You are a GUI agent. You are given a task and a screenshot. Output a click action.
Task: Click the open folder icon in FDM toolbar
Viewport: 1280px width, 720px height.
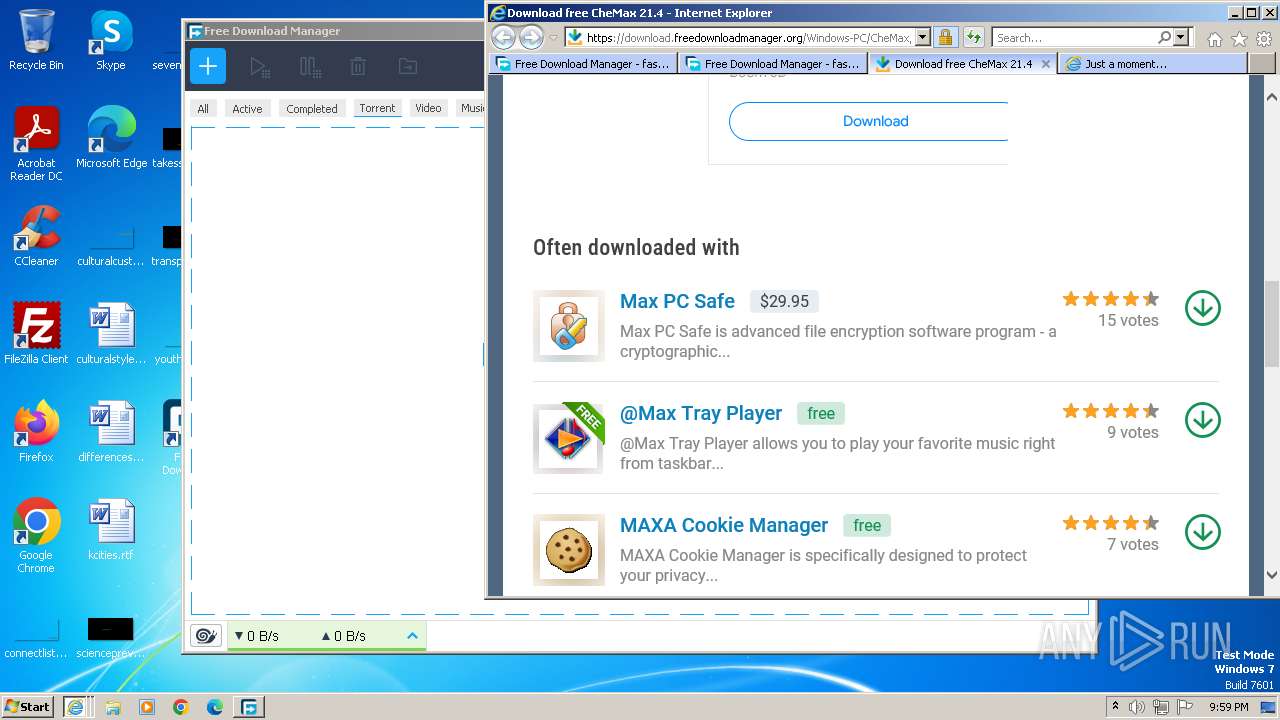pos(407,67)
